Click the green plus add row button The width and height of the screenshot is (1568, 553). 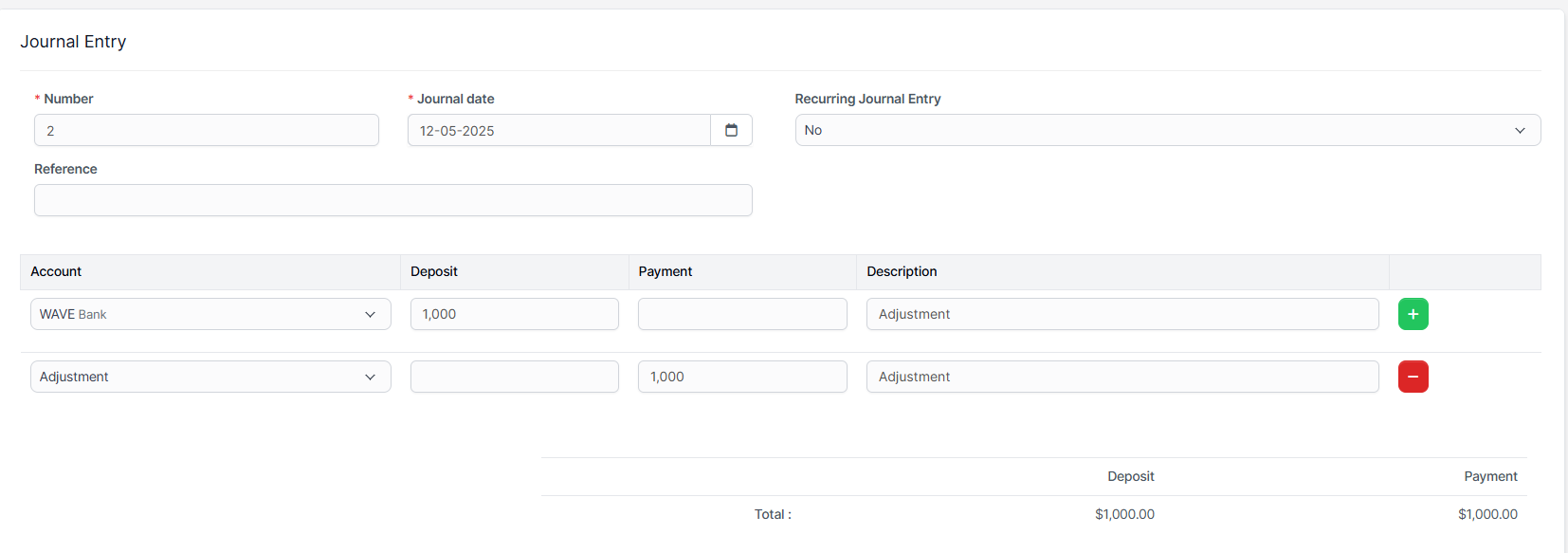pos(1413,314)
